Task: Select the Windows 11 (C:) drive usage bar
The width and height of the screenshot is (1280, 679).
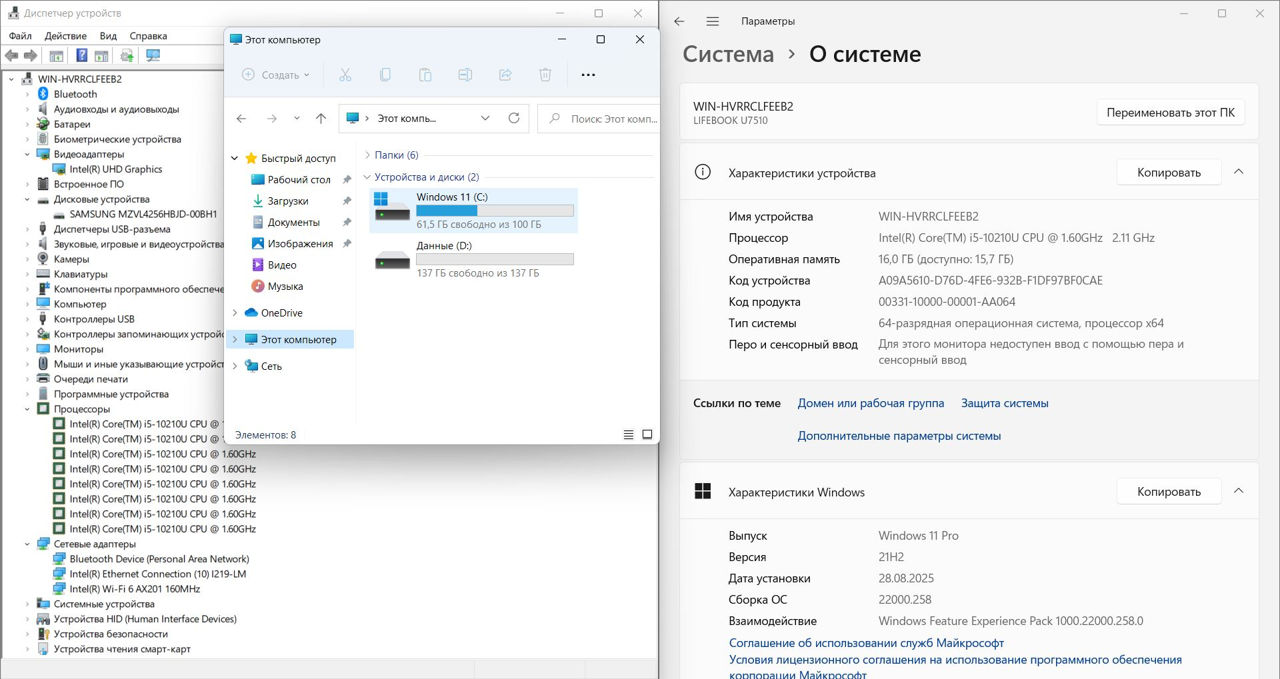Action: [494, 211]
